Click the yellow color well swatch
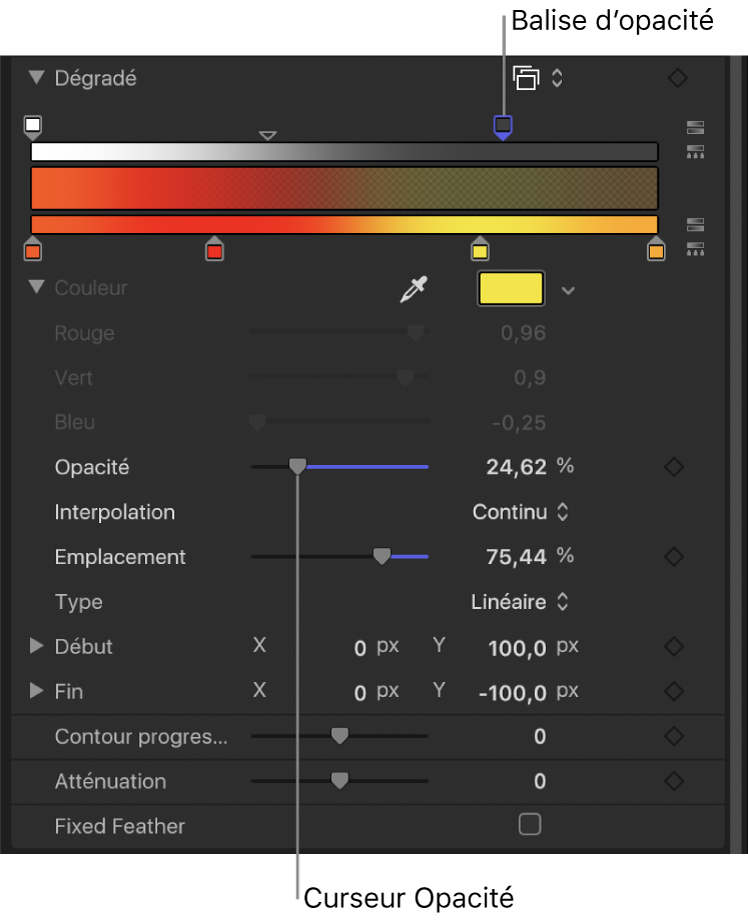748x921 pixels. tap(512, 289)
